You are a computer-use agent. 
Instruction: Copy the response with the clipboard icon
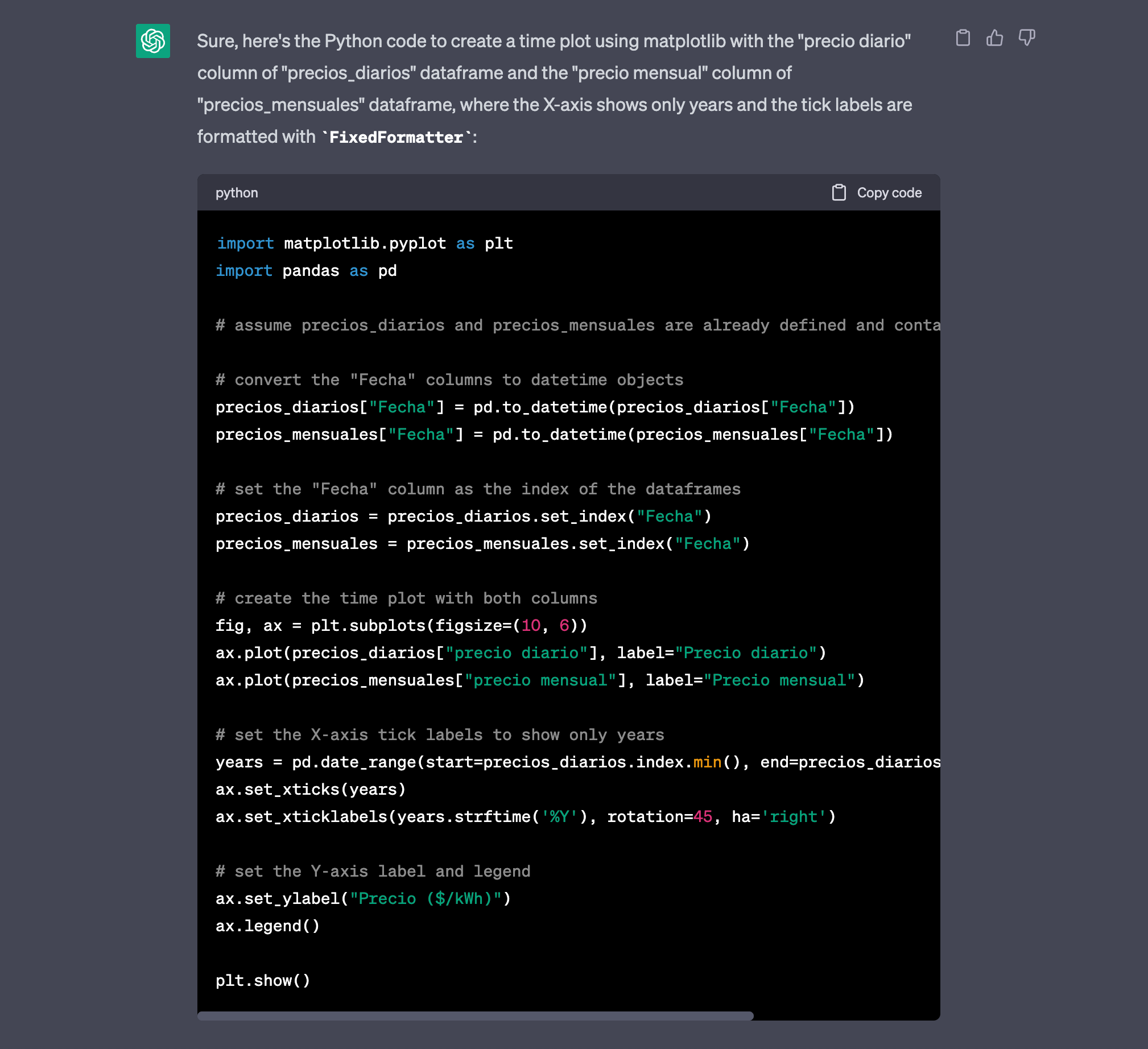(963, 38)
